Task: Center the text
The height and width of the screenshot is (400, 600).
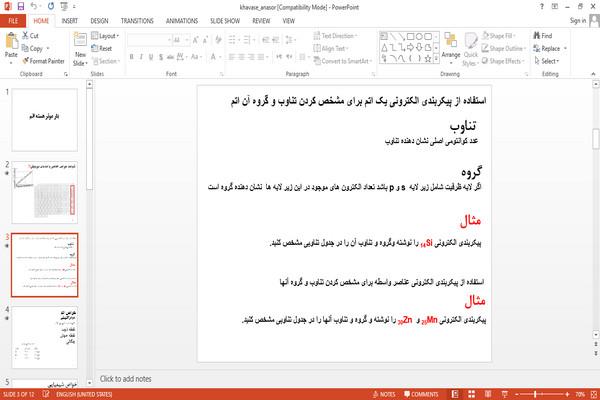Action: point(241,57)
